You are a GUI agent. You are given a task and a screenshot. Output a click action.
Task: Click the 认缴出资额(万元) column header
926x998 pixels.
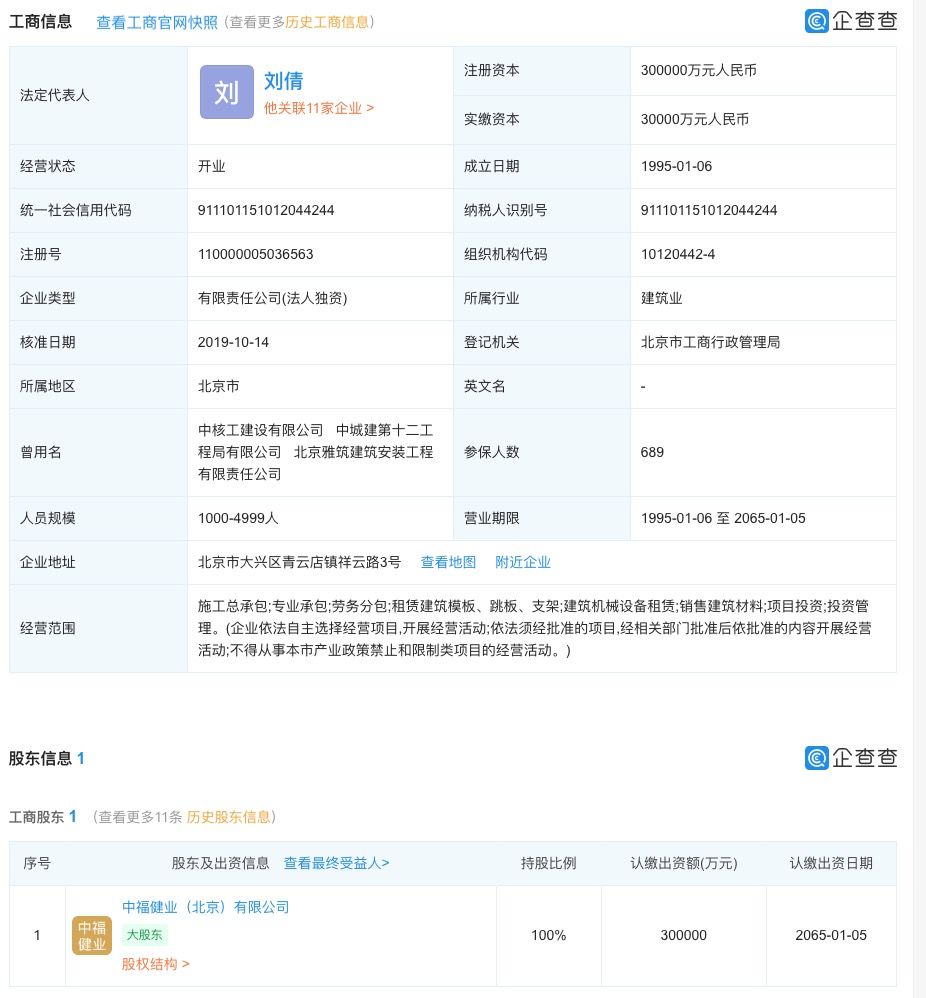pos(684,863)
